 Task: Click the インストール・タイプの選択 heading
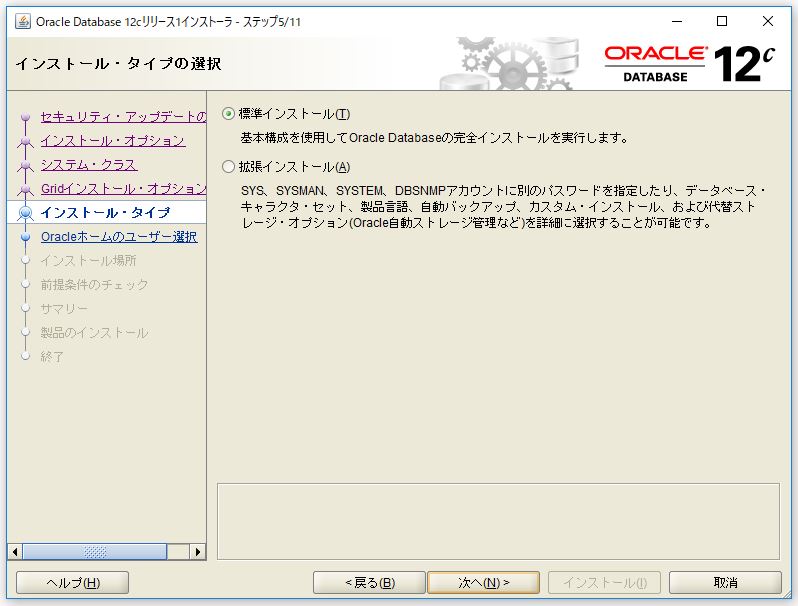click(118, 64)
